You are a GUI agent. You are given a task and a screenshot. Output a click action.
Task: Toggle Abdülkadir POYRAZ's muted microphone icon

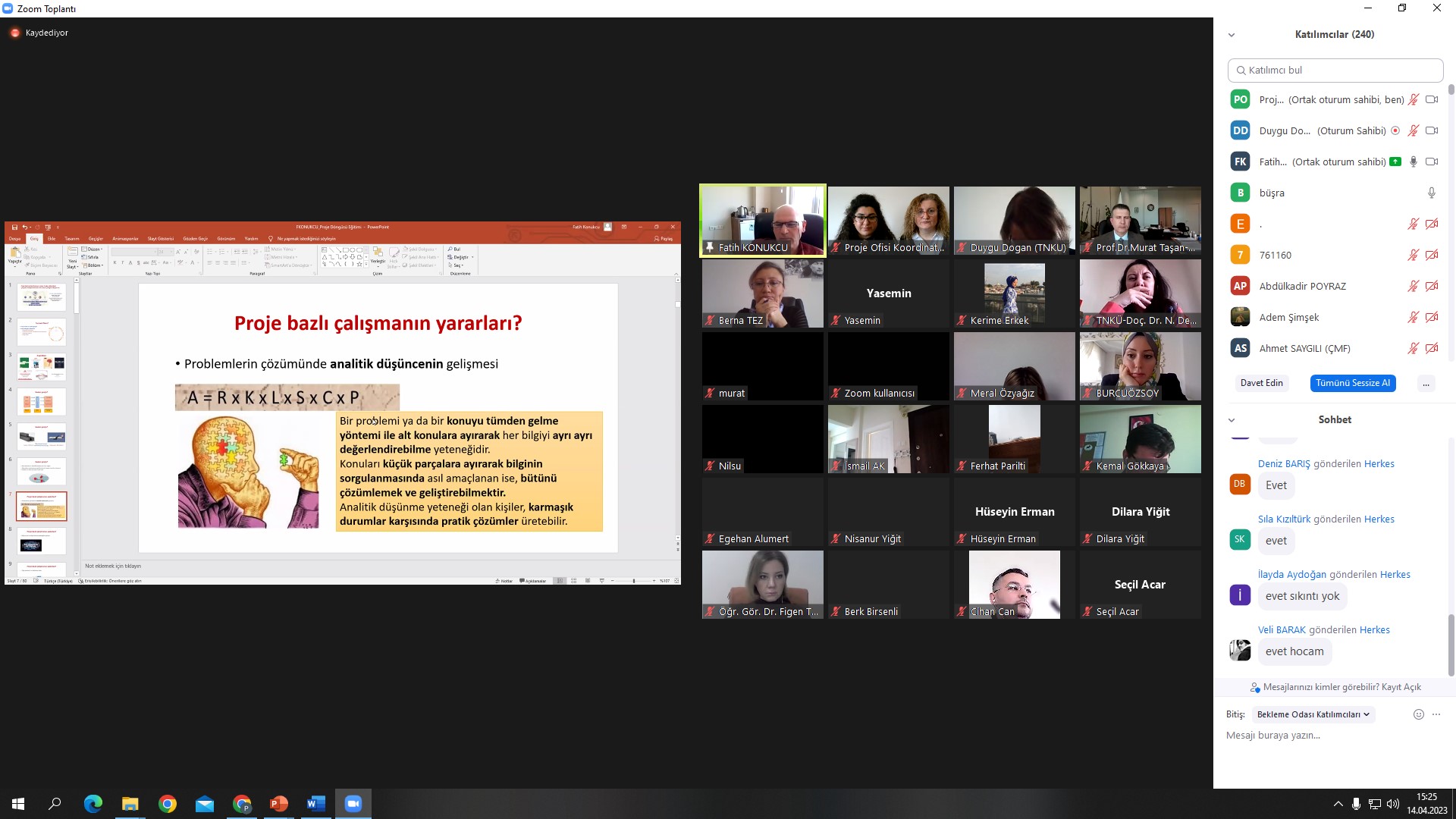click(x=1413, y=286)
